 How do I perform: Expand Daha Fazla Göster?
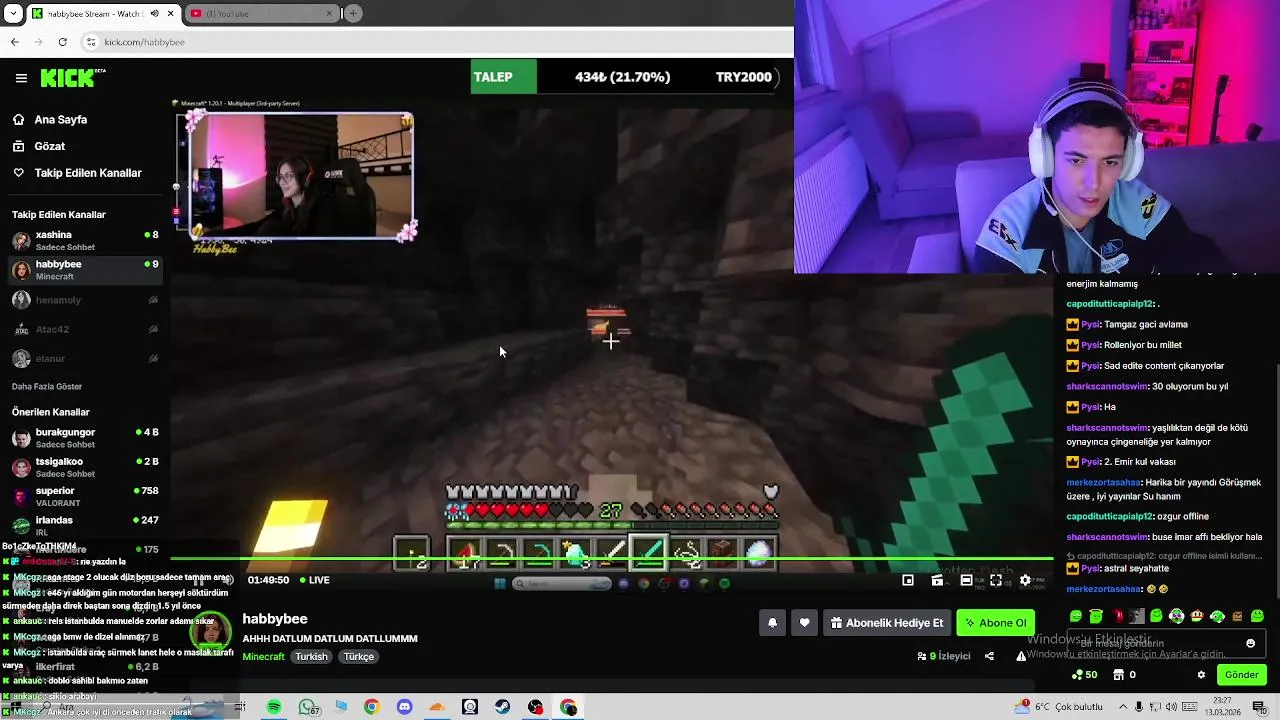pos(47,386)
